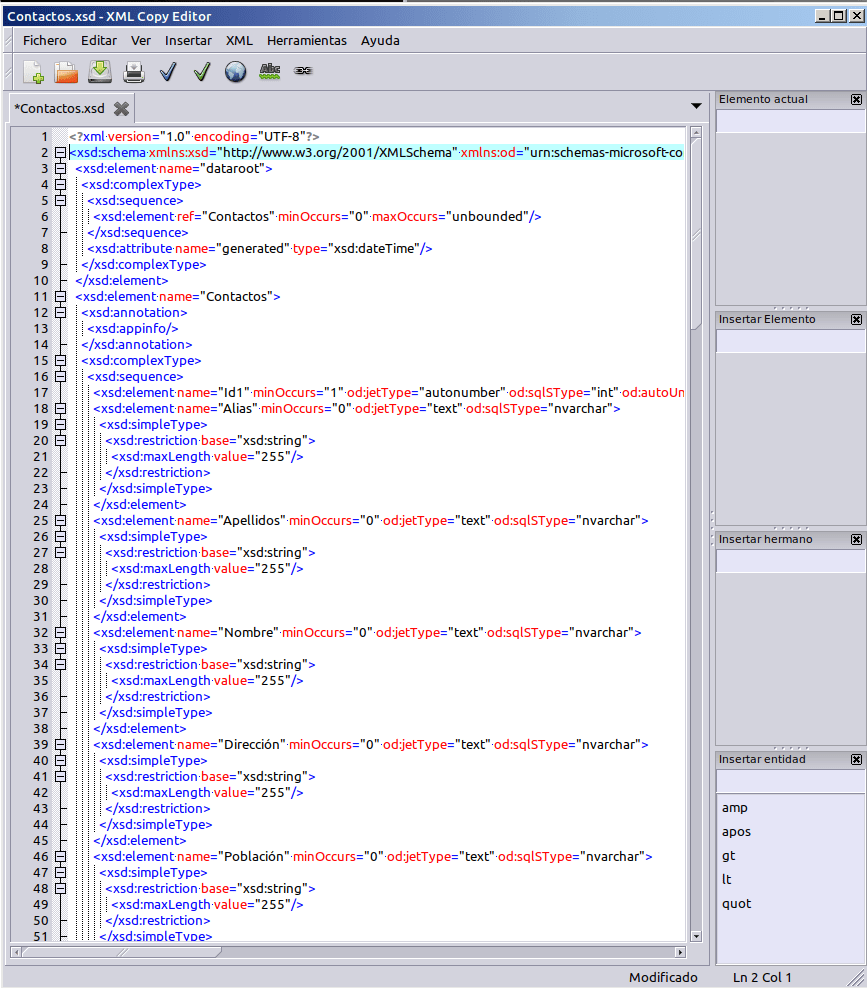Open in browser with the globe icon
The image size is (867, 988).
point(235,72)
